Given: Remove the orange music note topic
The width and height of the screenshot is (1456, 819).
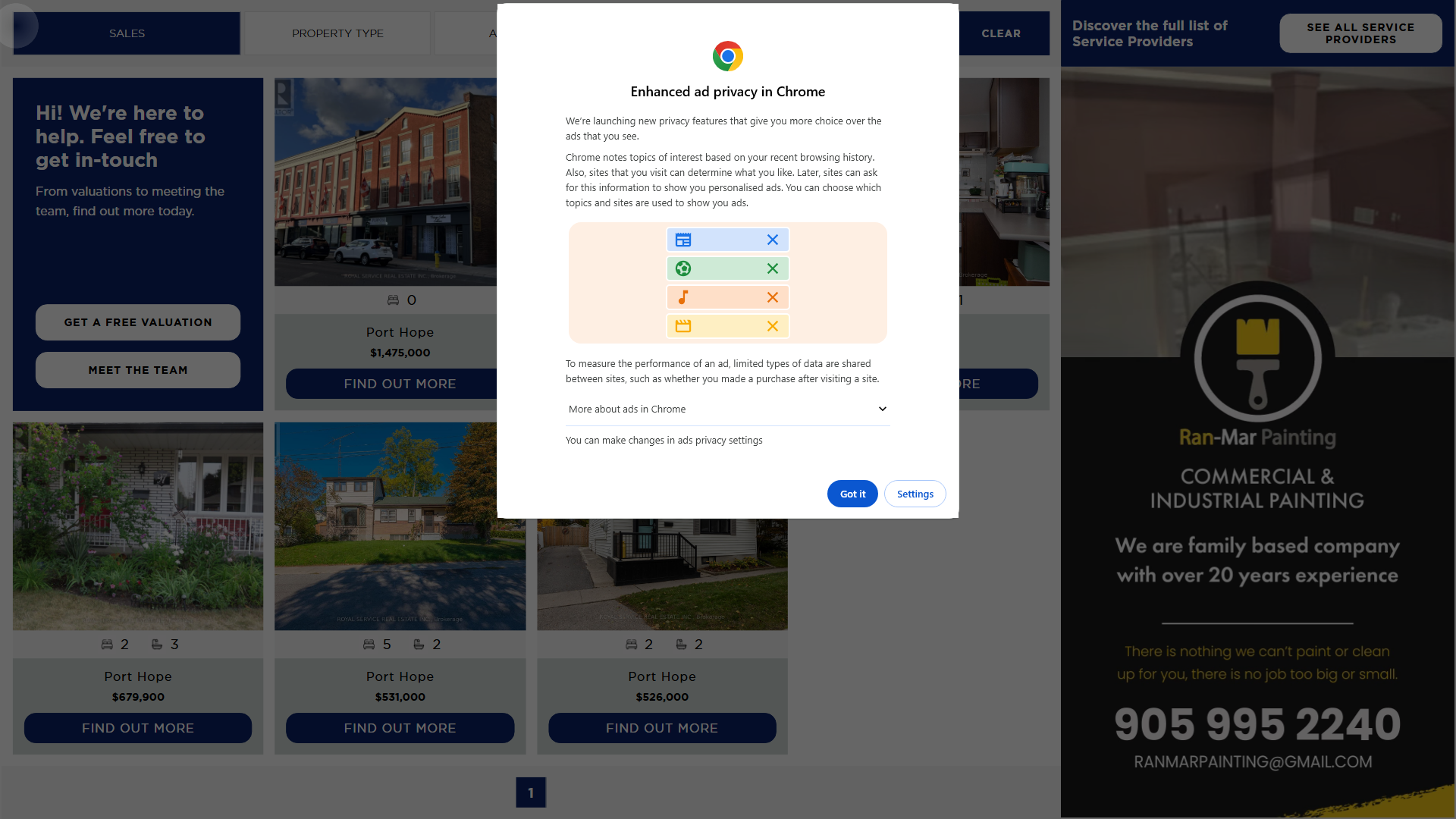Looking at the screenshot, I should pos(772,297).
